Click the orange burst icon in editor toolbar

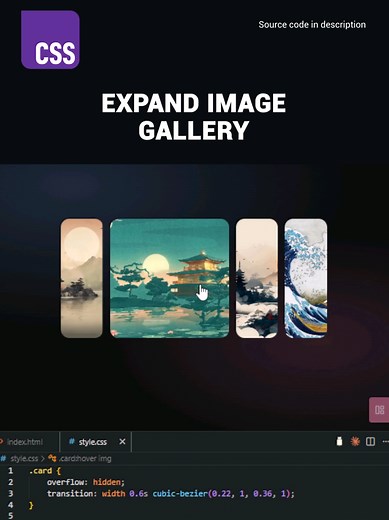[355, 442]
